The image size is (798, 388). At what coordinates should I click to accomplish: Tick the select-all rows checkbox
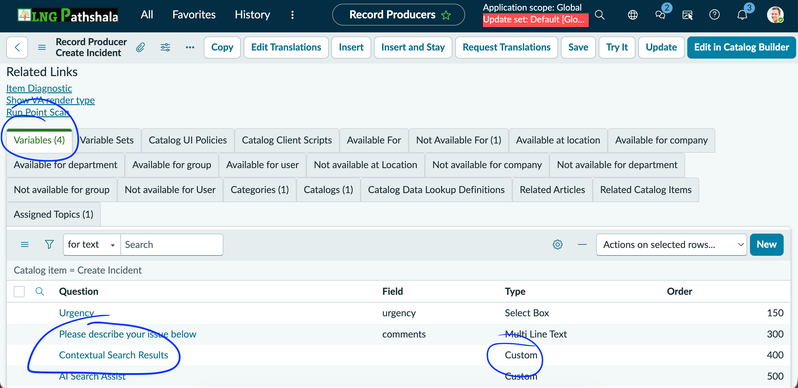(x=19, y=292)
